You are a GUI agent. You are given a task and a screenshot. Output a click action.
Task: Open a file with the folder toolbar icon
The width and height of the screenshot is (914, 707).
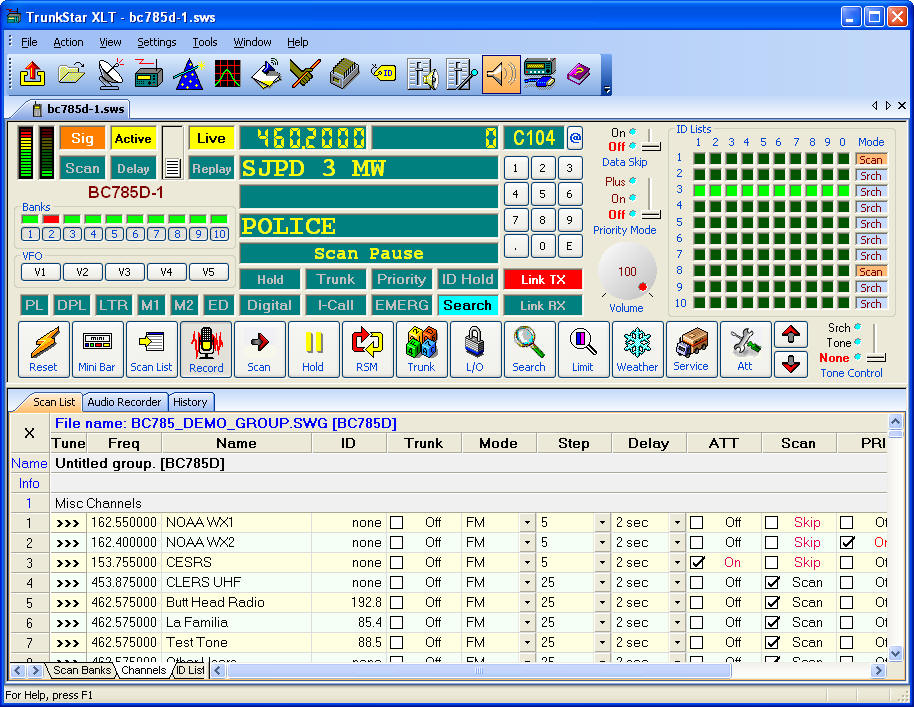tap(72, 74)
